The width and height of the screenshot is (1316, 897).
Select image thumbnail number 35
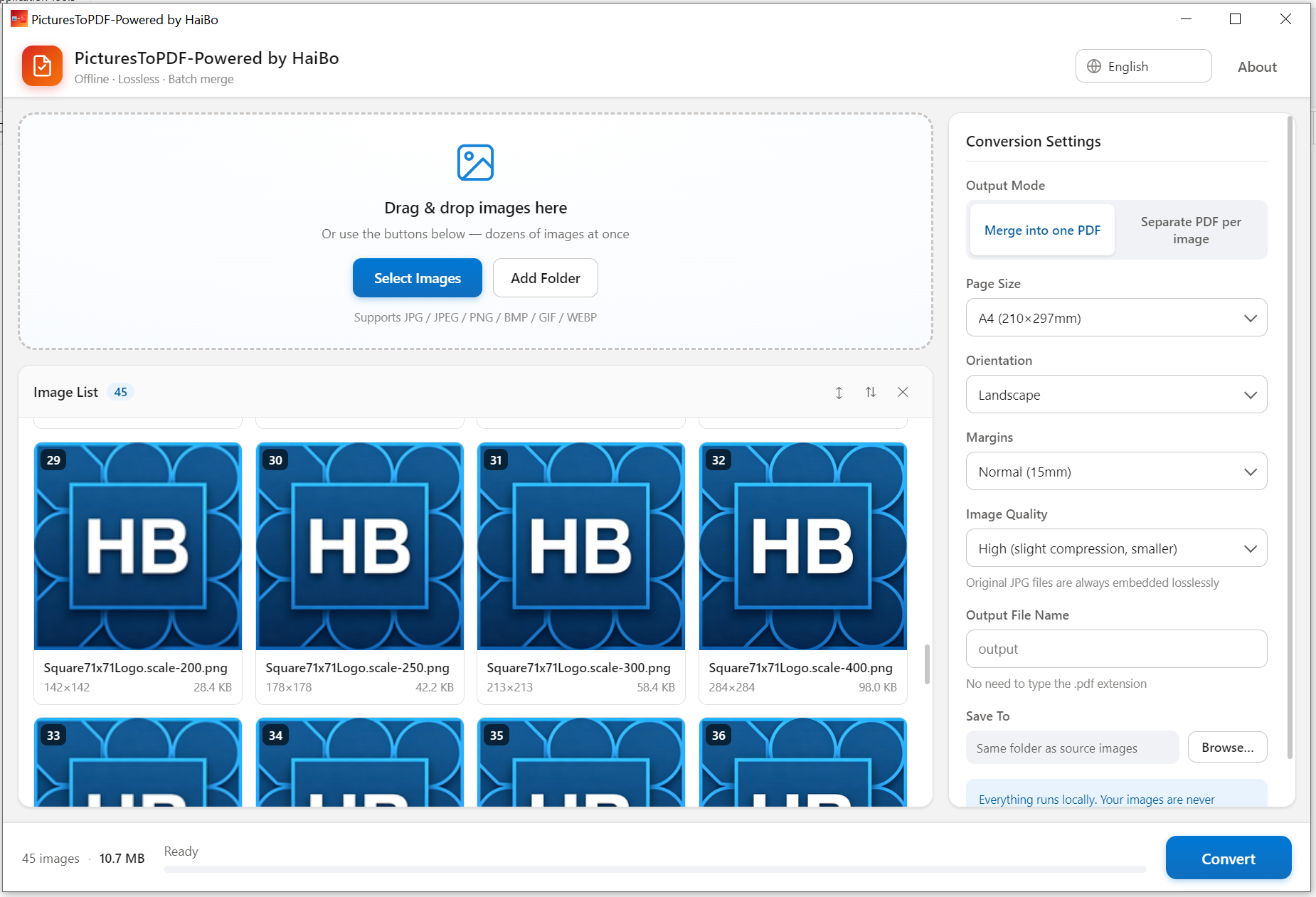[581, 763]
